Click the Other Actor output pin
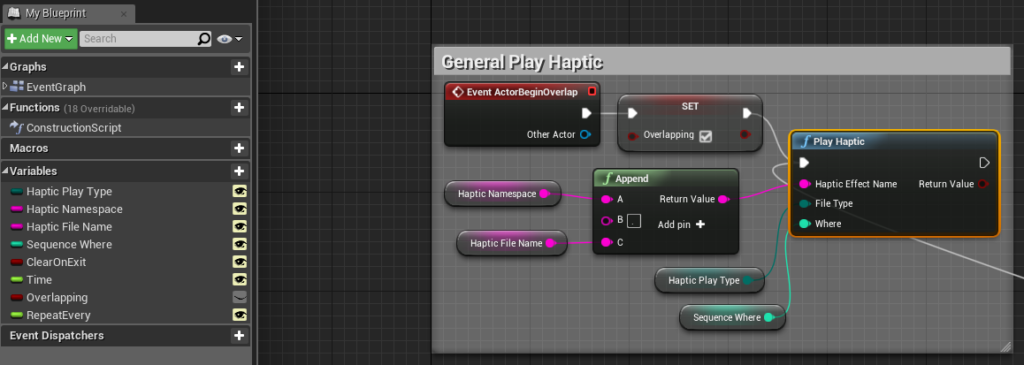Screen dimensions: 1024x365 (x=585, y=135)
